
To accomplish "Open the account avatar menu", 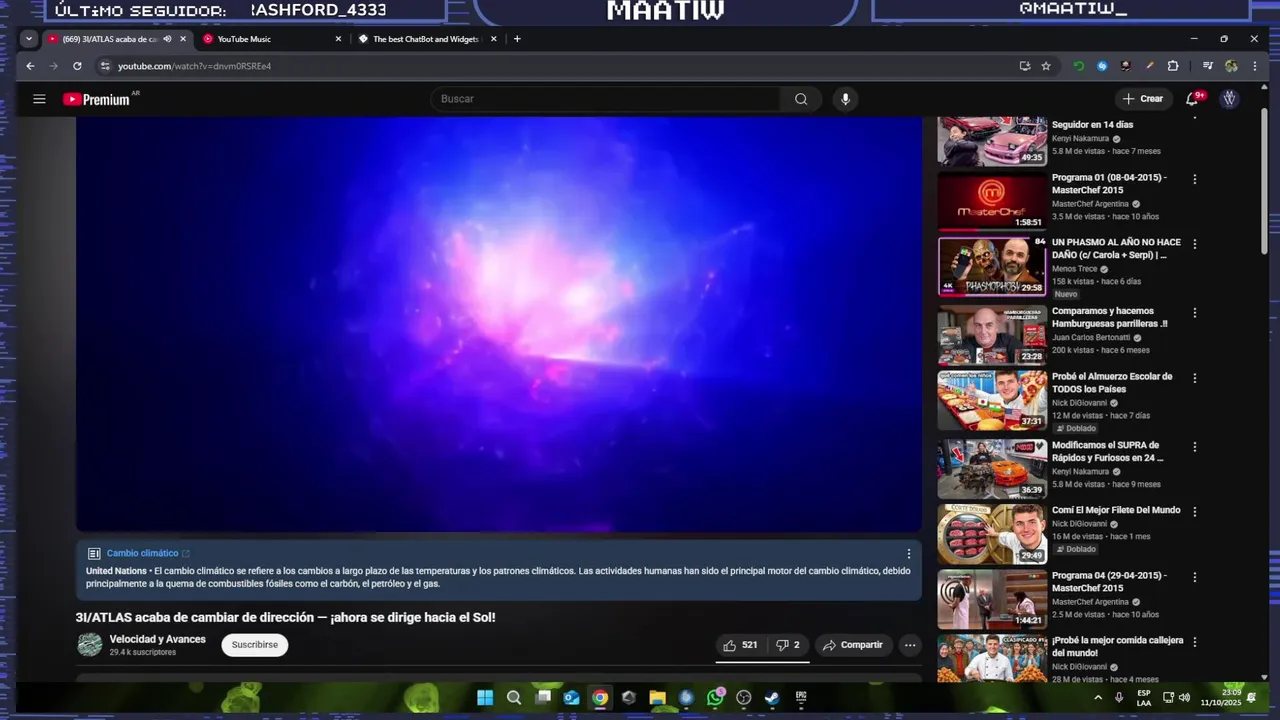I will pos(1229,99).
